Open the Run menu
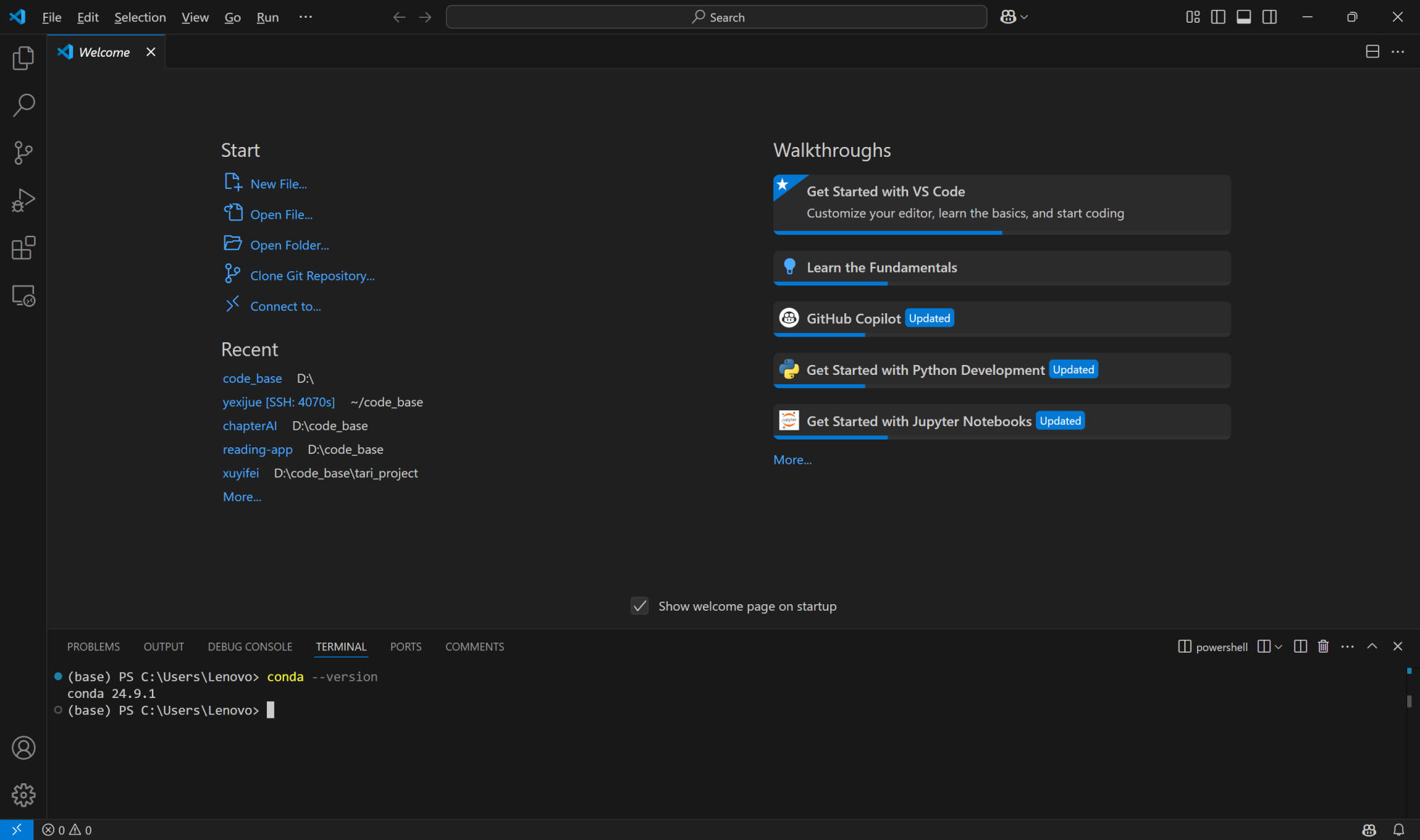 267,17
